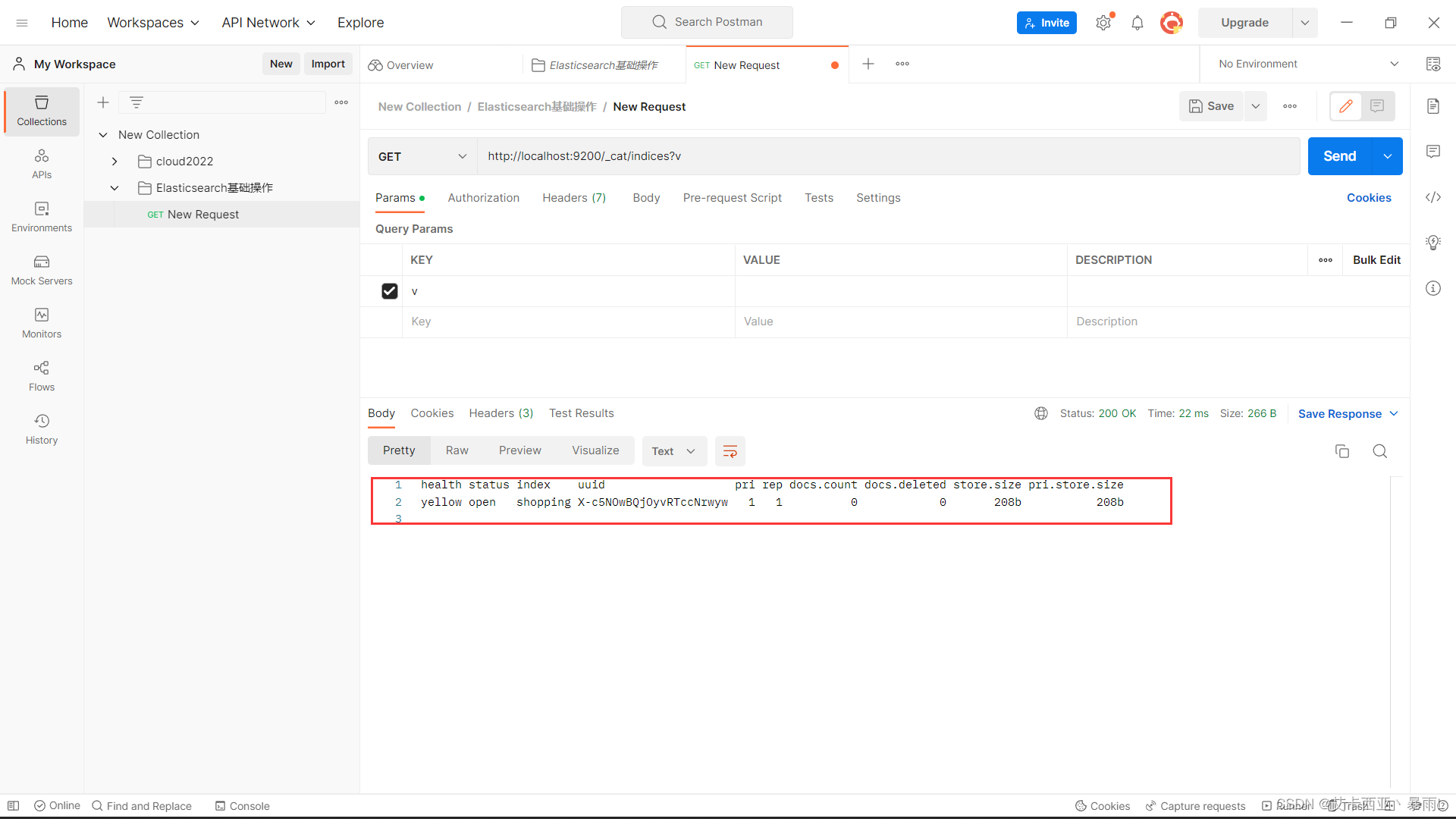Open a new request tab

coord(868,64)
